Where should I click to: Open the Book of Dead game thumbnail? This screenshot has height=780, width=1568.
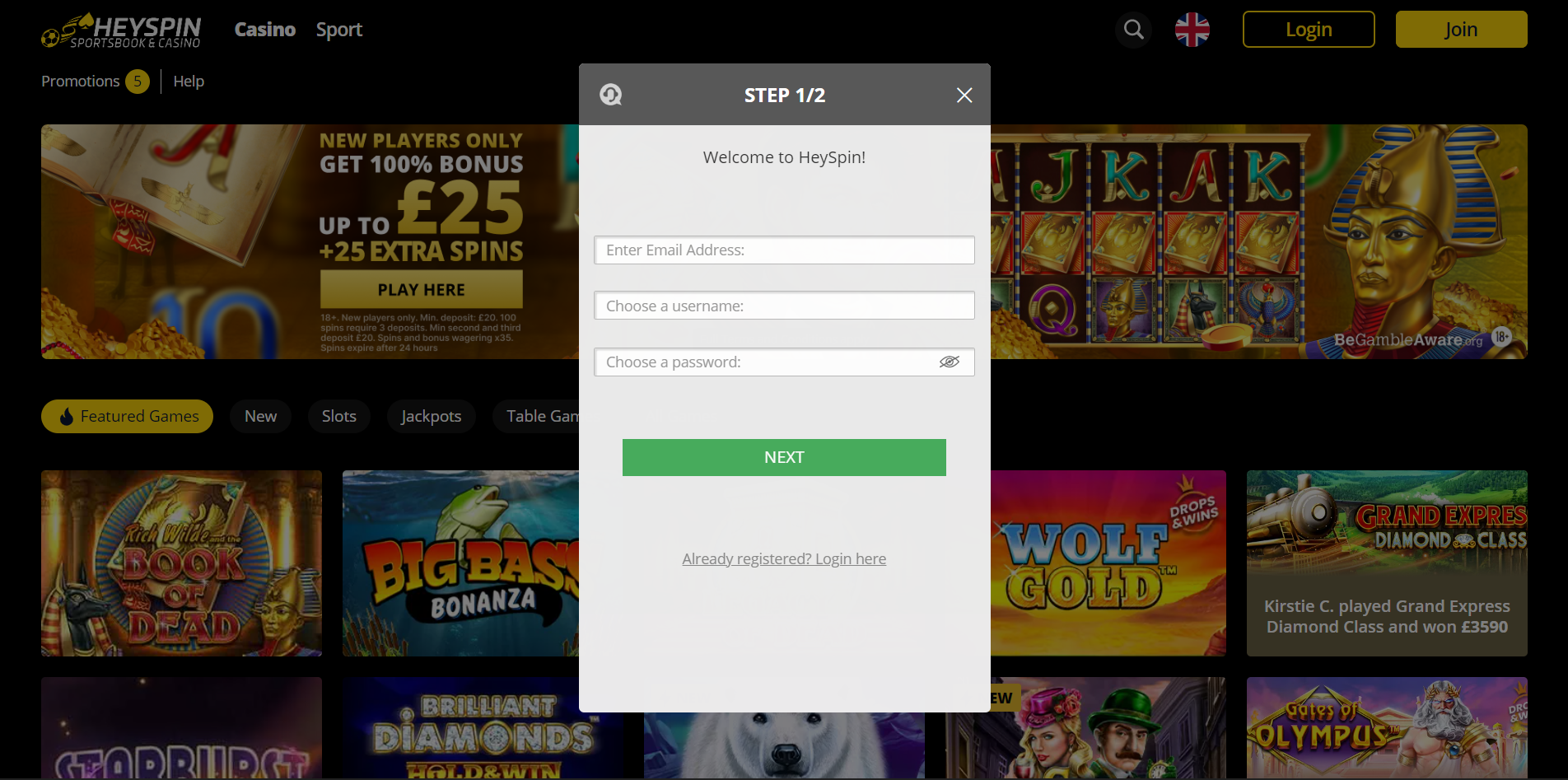(x=181, y=563)
